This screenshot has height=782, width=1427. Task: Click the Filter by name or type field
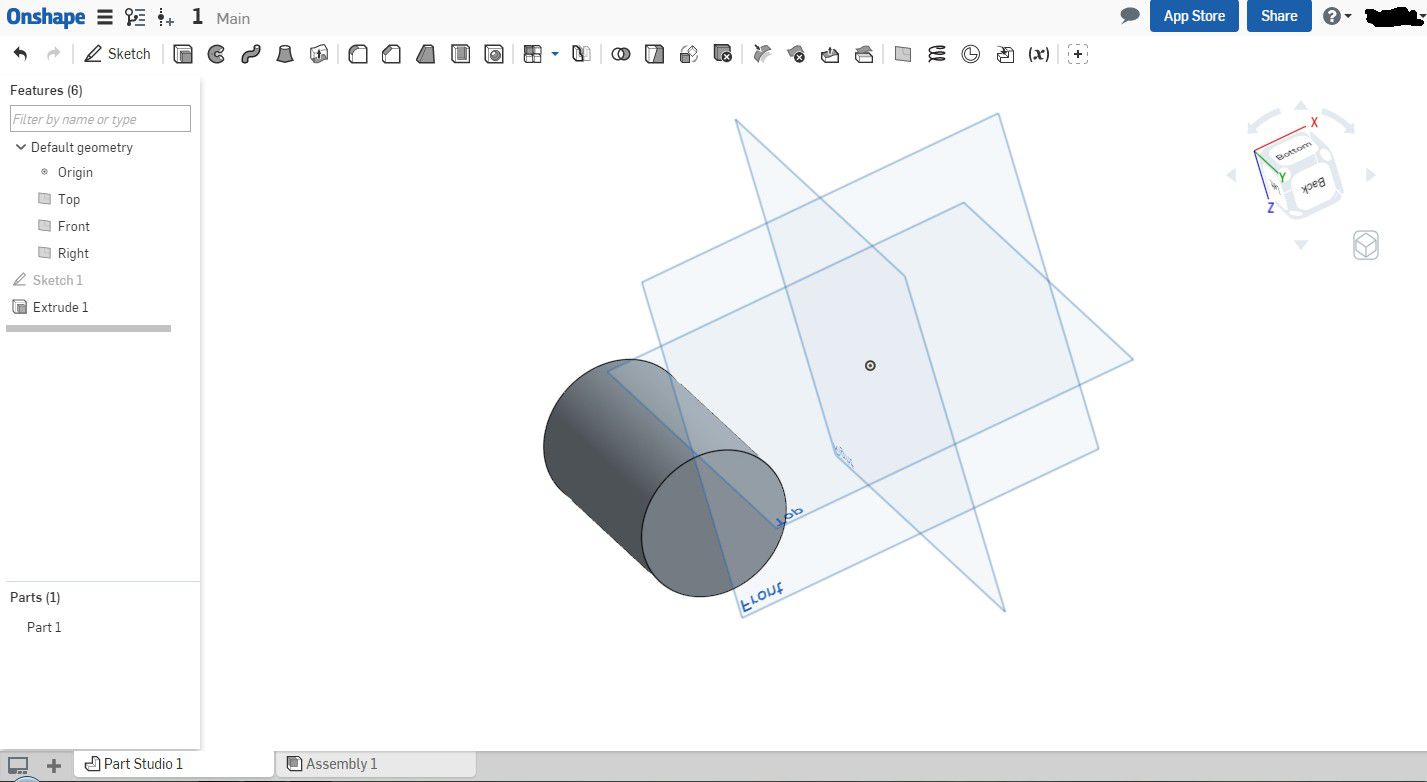[100, 119]
